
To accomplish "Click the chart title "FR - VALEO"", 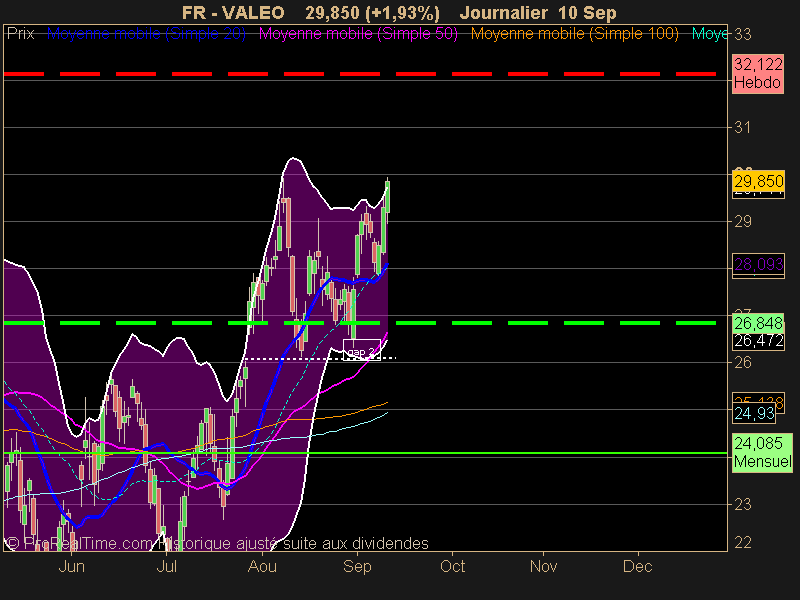I will [x=233, y=12].
